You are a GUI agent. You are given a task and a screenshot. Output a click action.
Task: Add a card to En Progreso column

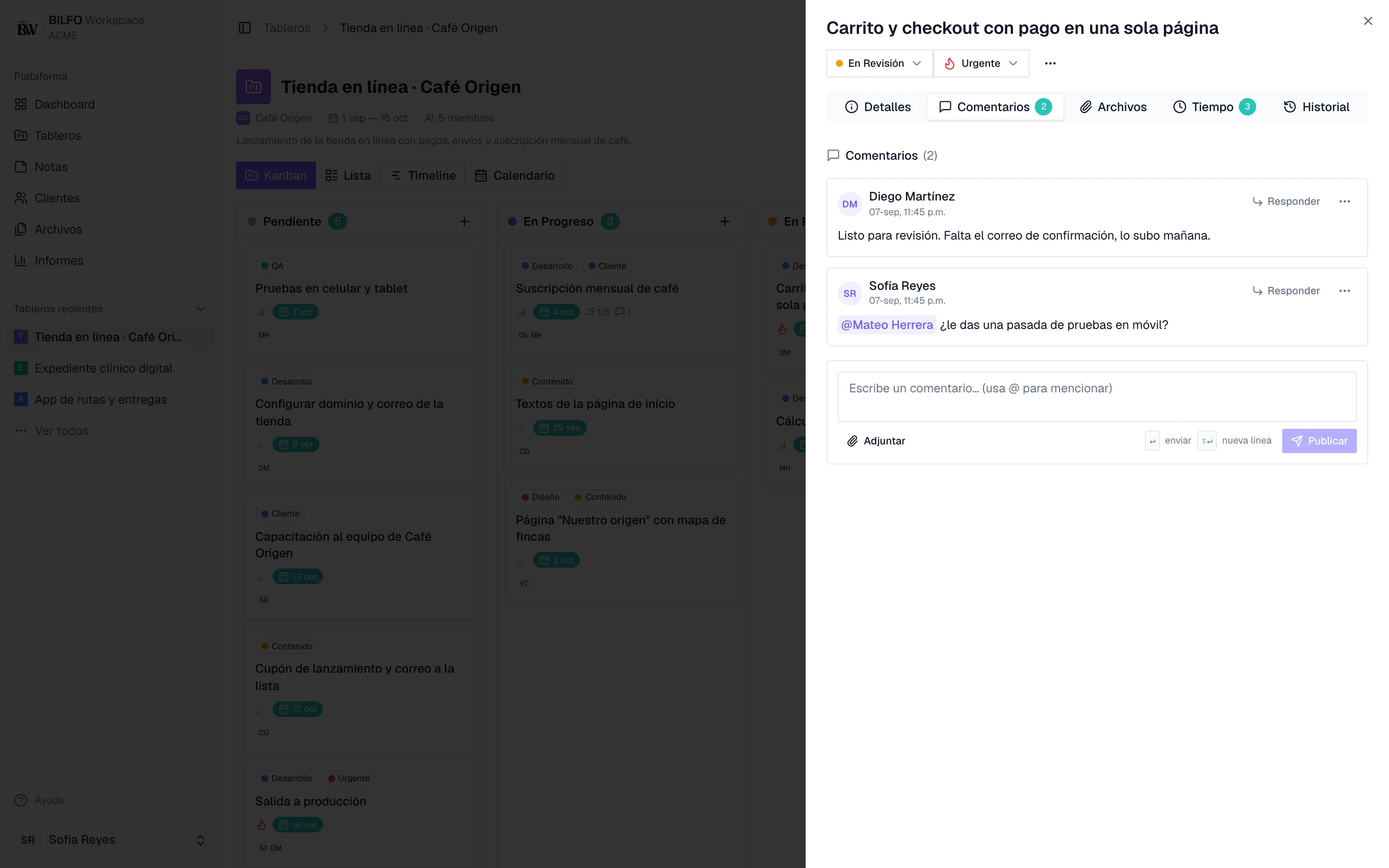[725, 222]
